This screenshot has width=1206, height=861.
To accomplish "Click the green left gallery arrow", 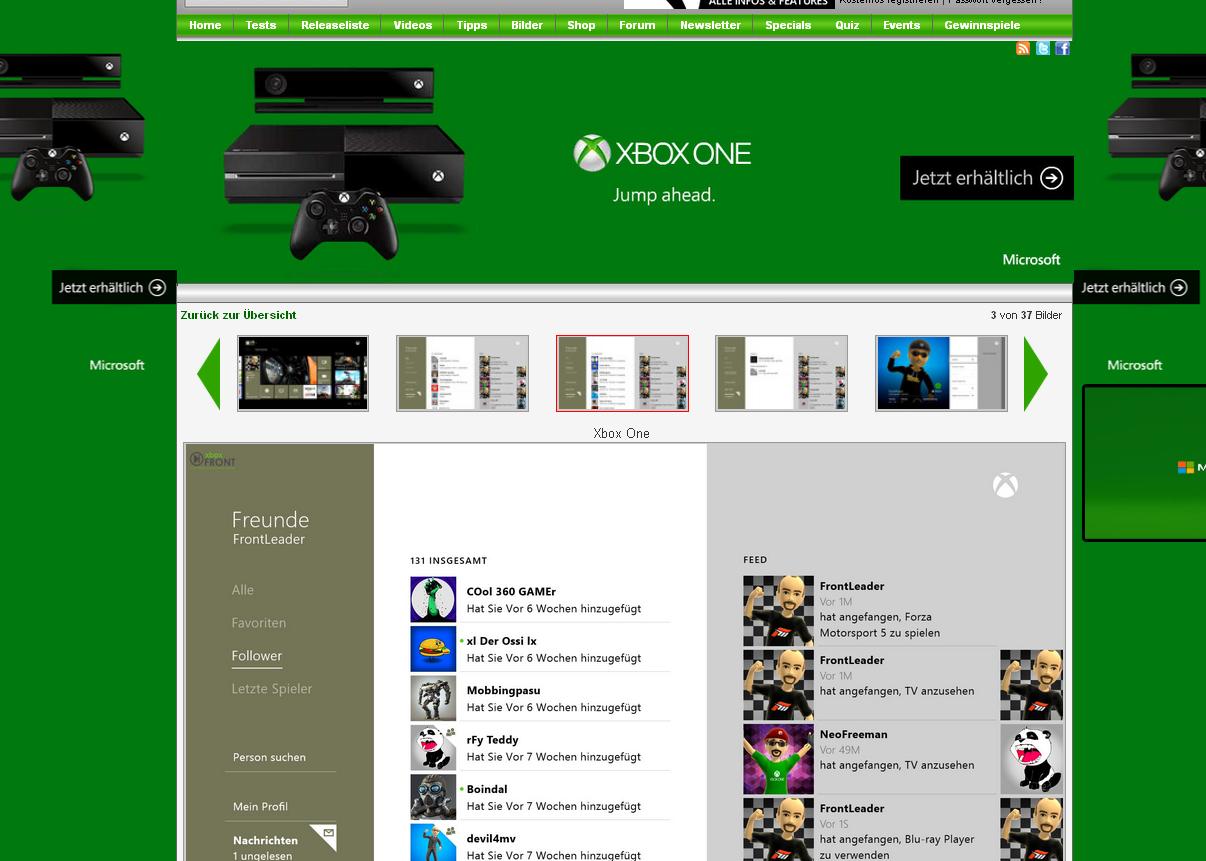I will [209, 374].
